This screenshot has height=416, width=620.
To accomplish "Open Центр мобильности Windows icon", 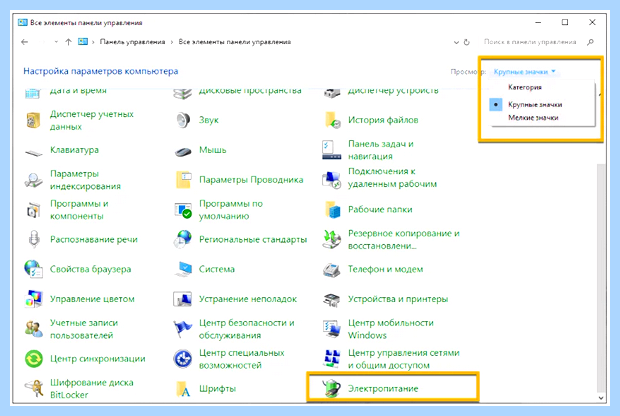I will click(x=331, y=329).
